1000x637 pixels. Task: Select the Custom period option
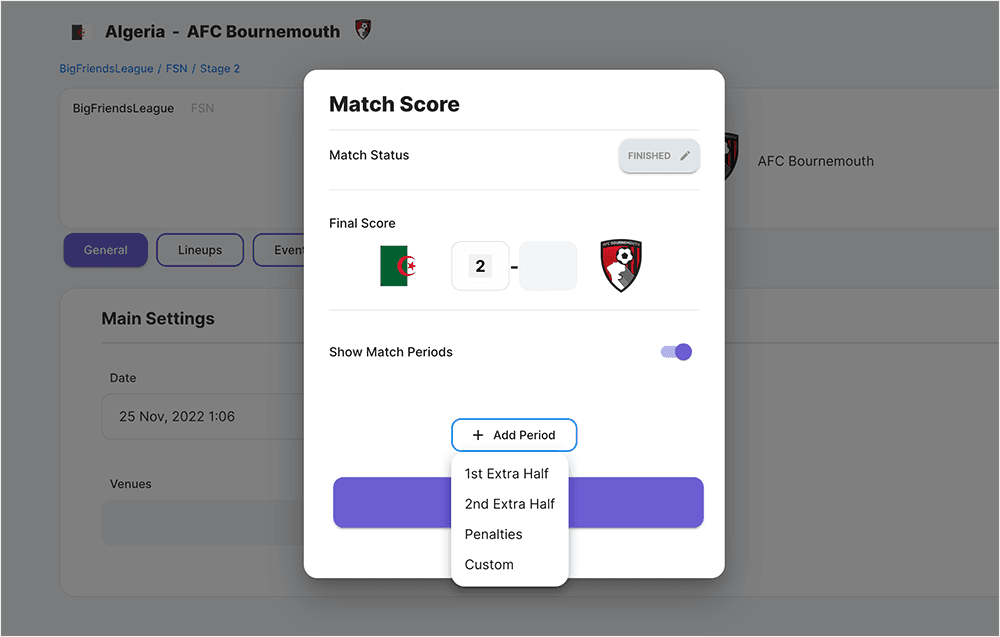pos(489,564)
